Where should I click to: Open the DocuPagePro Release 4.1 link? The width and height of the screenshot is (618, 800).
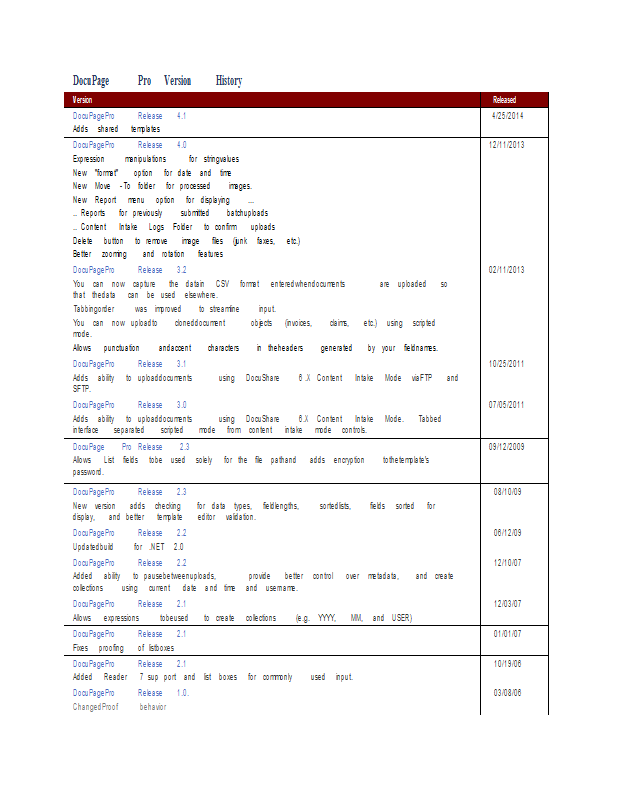click(x=129, y=116)
